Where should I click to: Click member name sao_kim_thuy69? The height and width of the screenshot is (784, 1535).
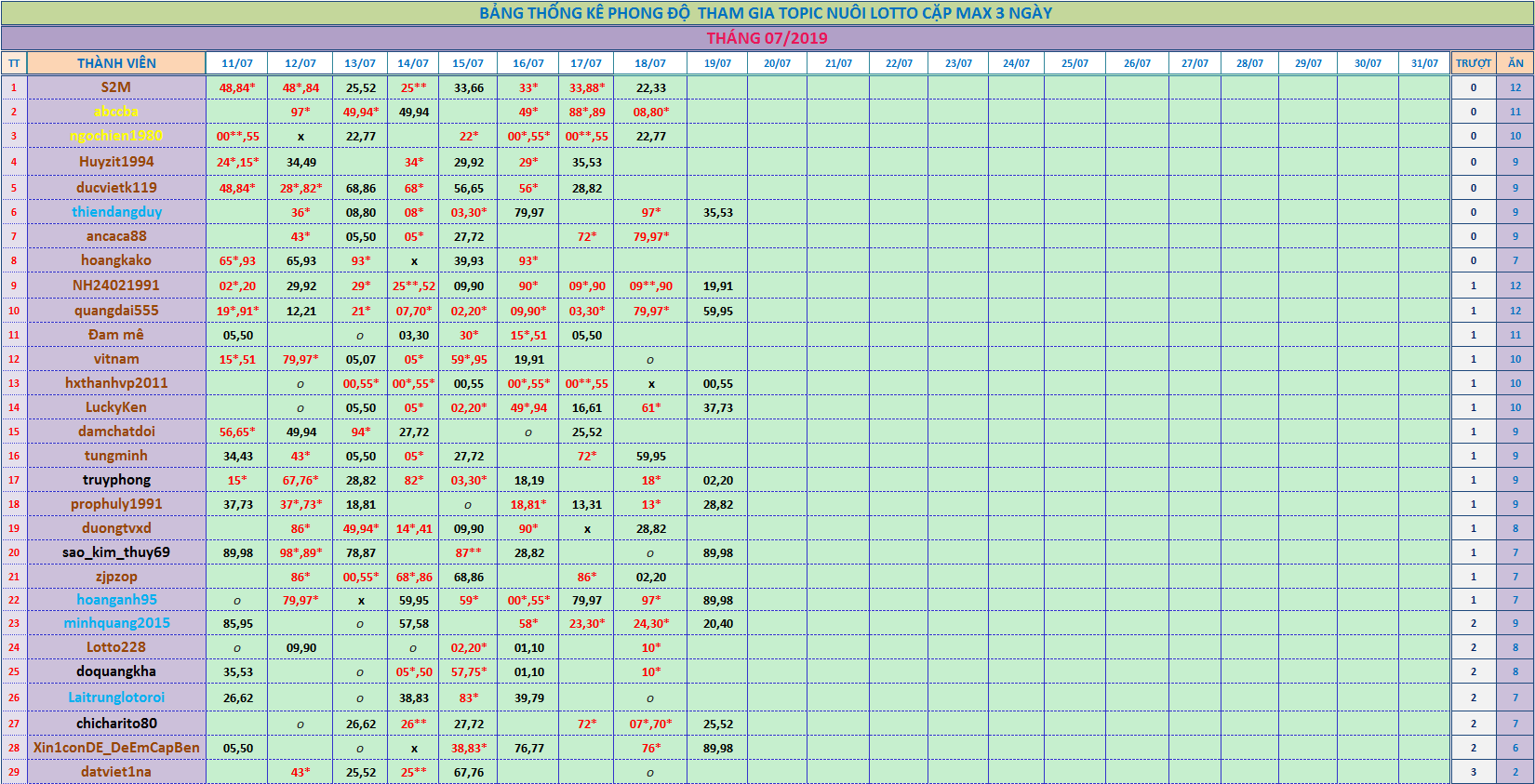[116, 552]
